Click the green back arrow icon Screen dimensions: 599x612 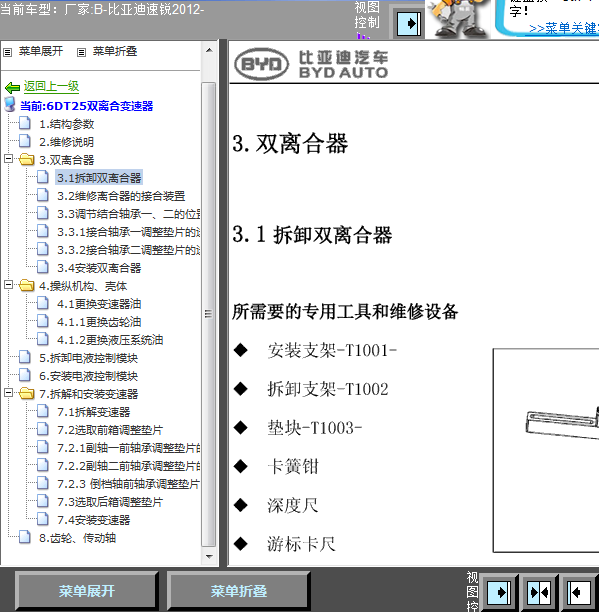click(12, 87)
